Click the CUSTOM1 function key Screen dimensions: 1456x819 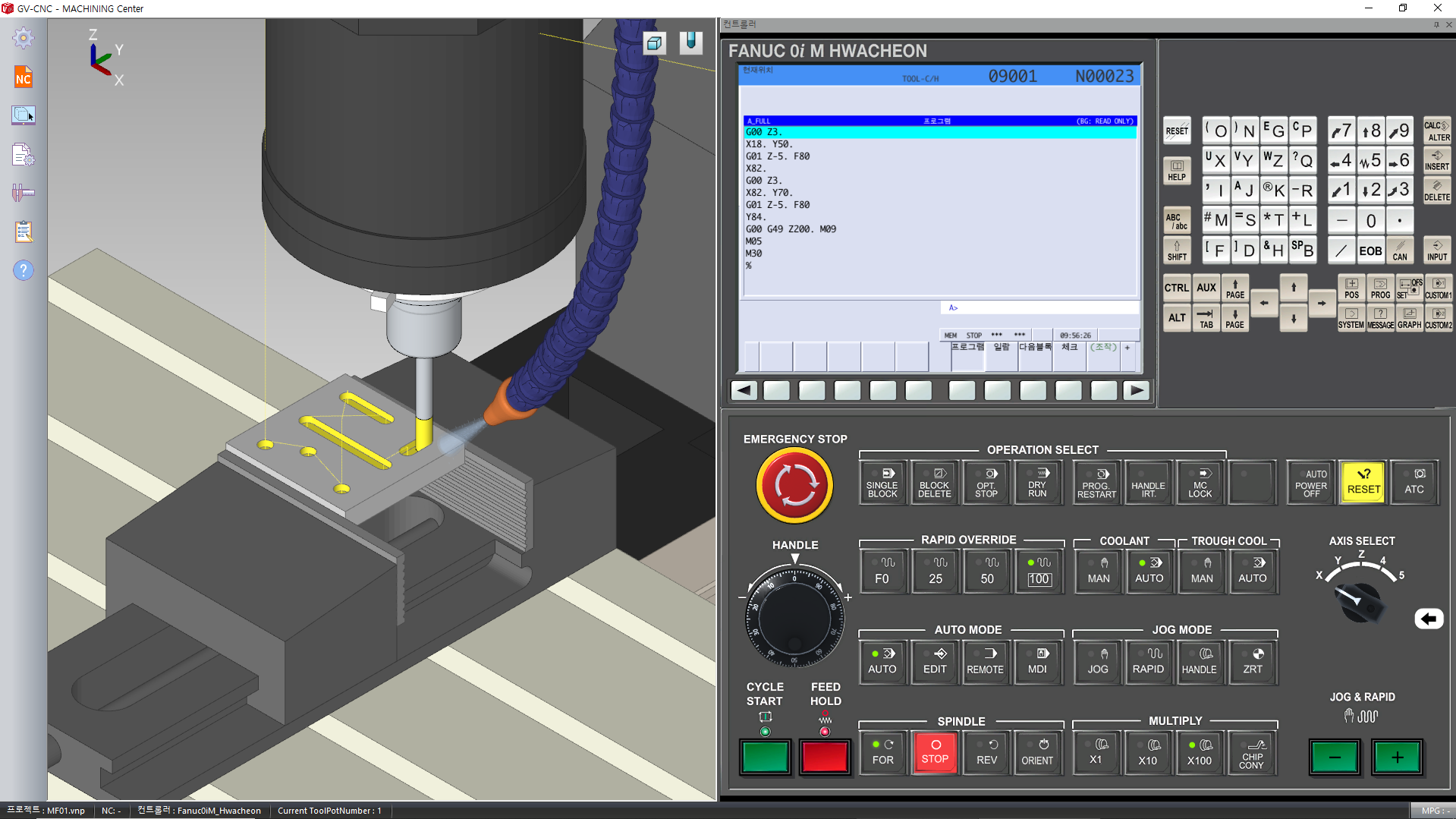pyautogui.click(x=1439, y=288)
